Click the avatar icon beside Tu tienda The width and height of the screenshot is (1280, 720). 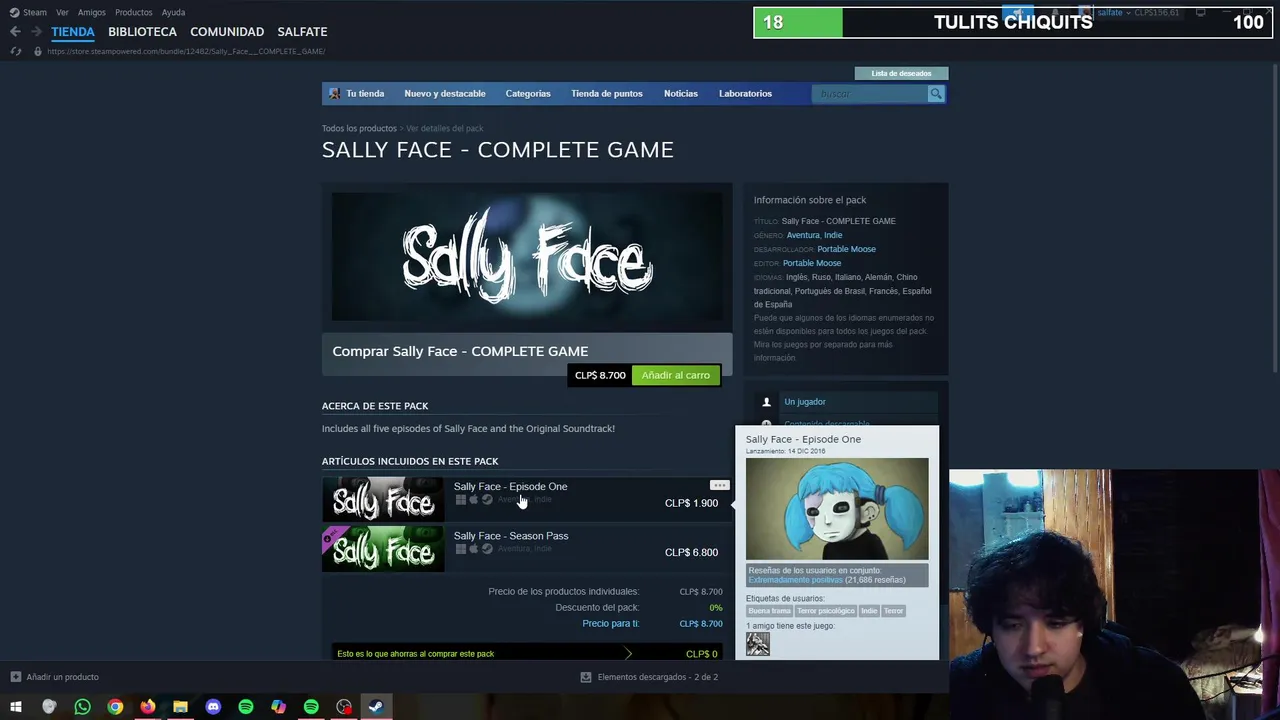[x=335, y=94]
